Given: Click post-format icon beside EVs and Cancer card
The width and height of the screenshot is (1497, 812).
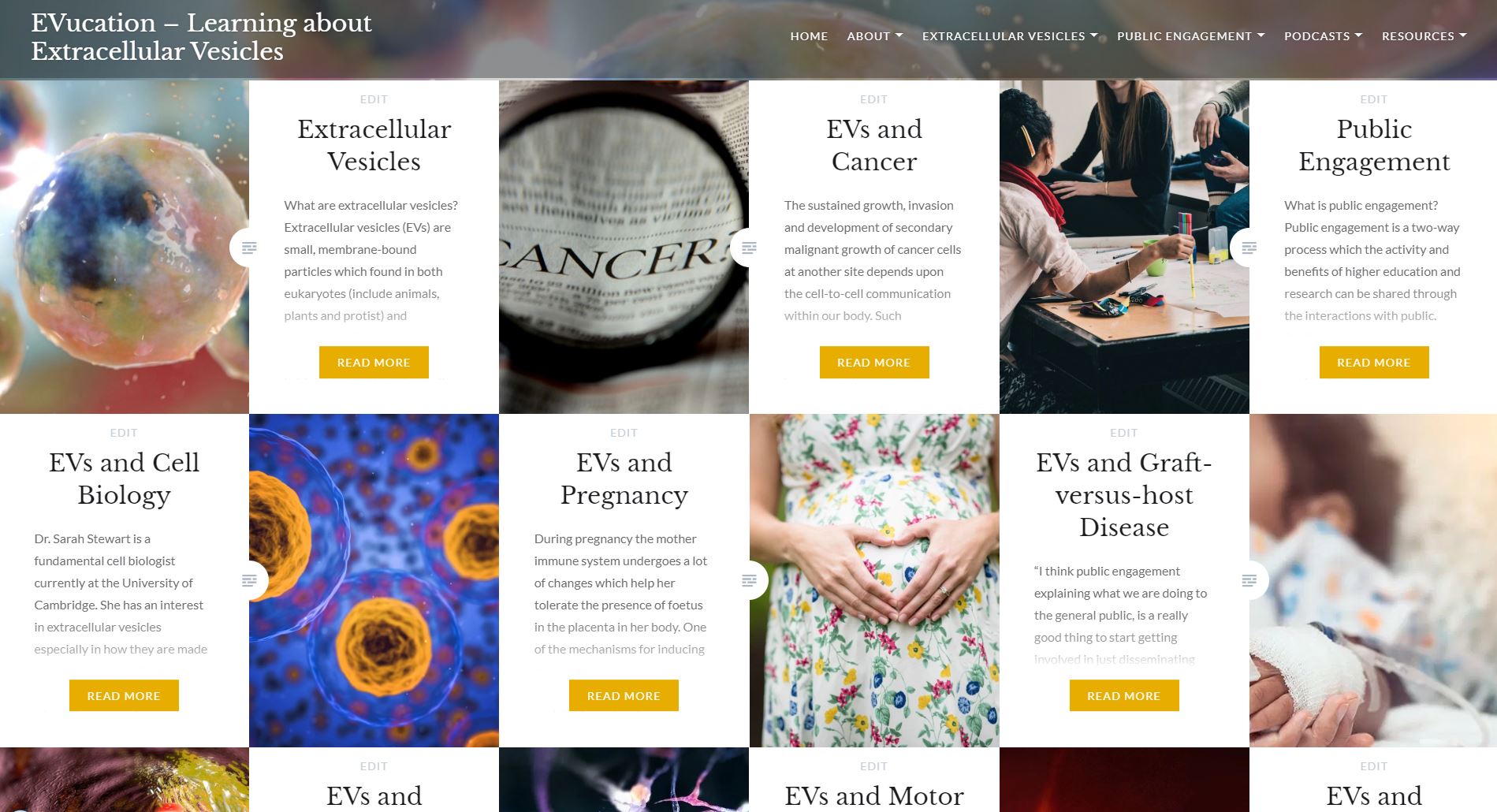Looking at the screenshot, I should click(749, 248).
